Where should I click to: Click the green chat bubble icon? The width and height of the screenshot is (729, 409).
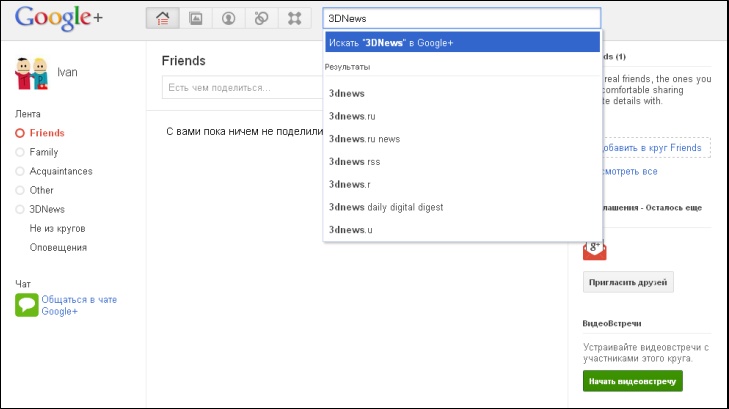tap(27, 305)
